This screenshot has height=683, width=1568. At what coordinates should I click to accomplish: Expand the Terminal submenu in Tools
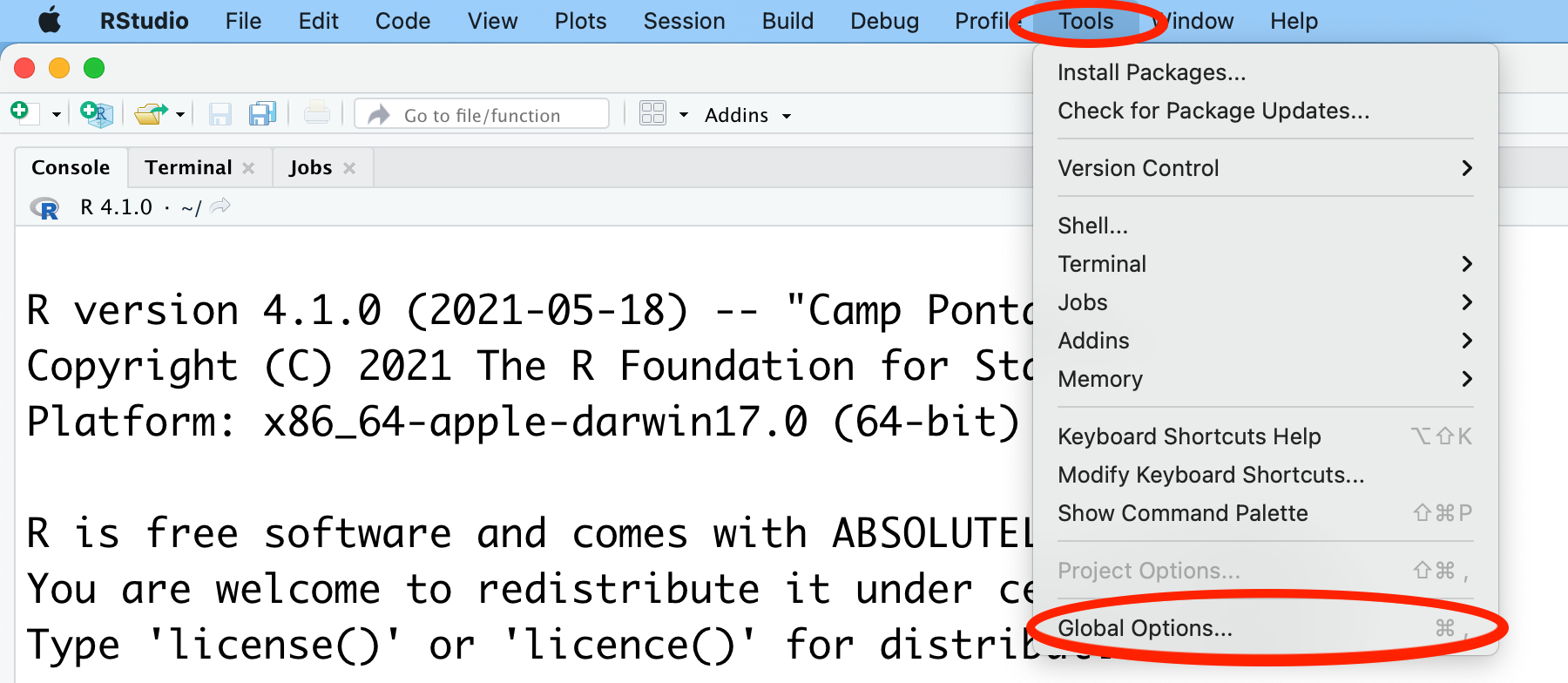coord(1265,264)
